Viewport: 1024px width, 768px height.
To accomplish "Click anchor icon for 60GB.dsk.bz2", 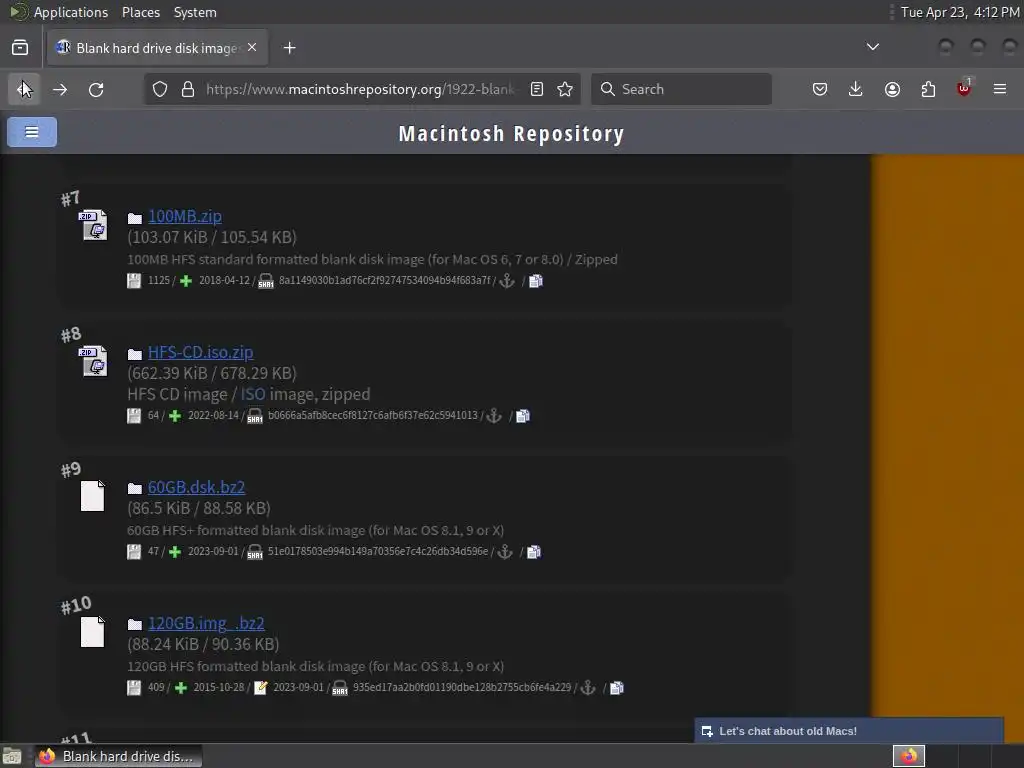I will coord(505,552).
